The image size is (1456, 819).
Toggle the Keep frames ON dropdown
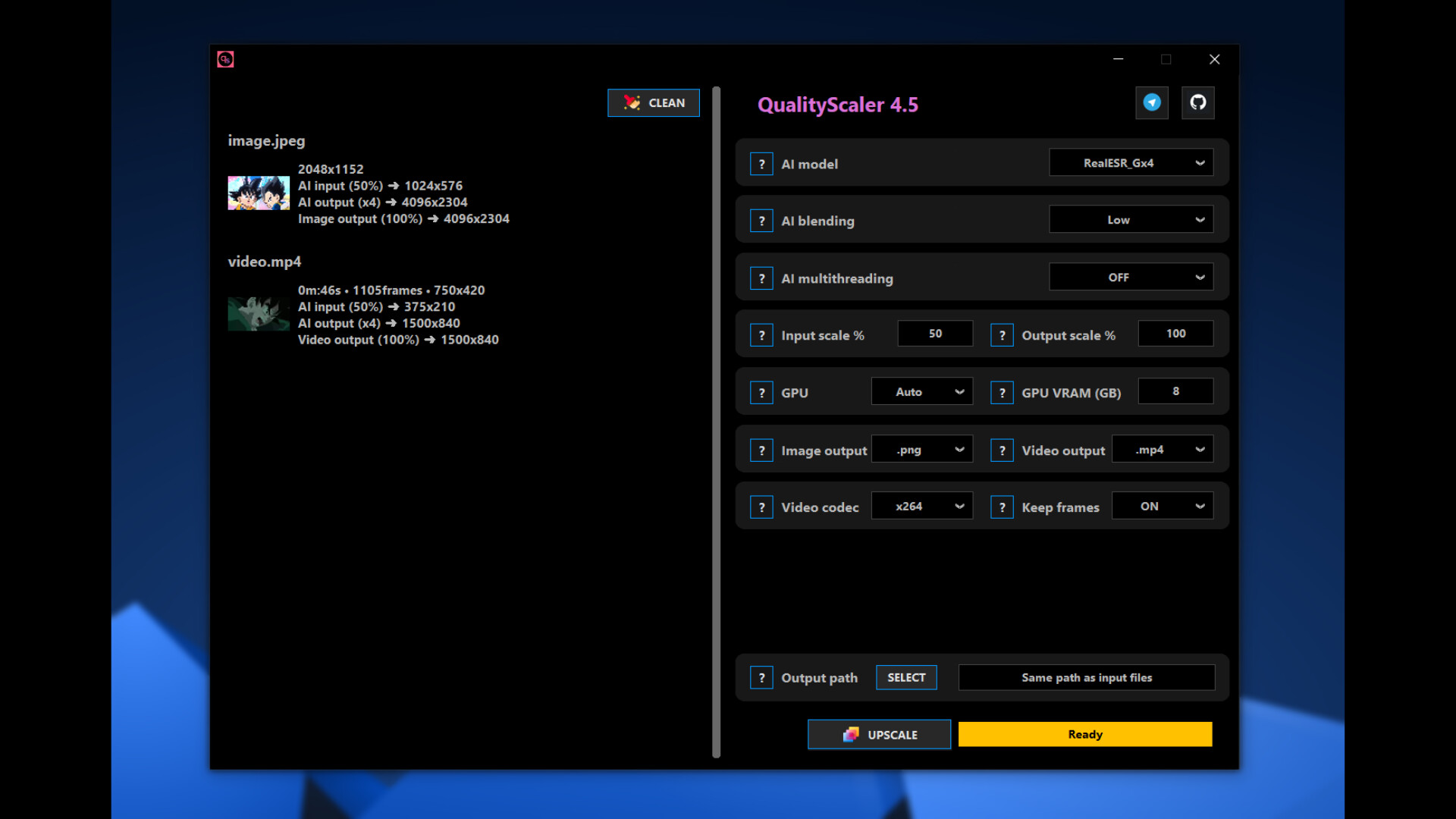click(1162, 507)
